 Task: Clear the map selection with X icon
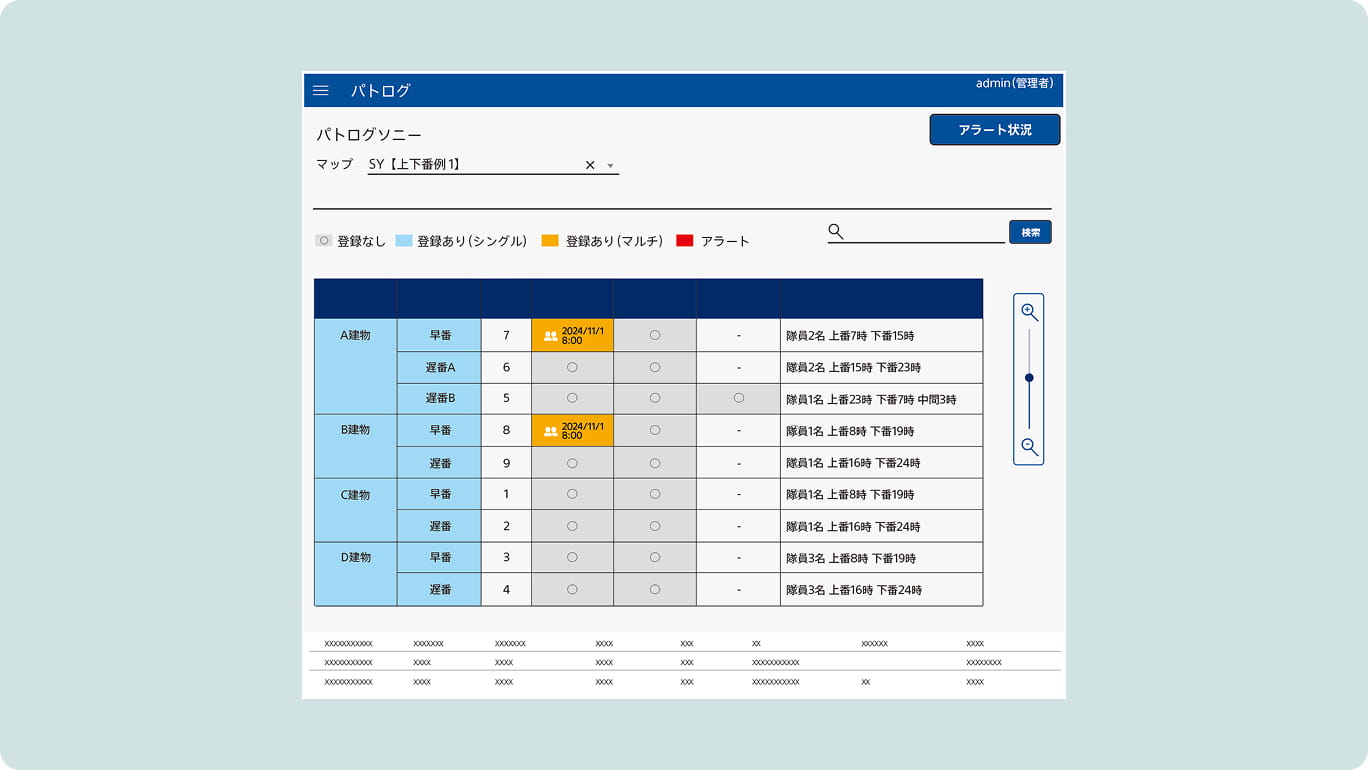coord(590,165)
